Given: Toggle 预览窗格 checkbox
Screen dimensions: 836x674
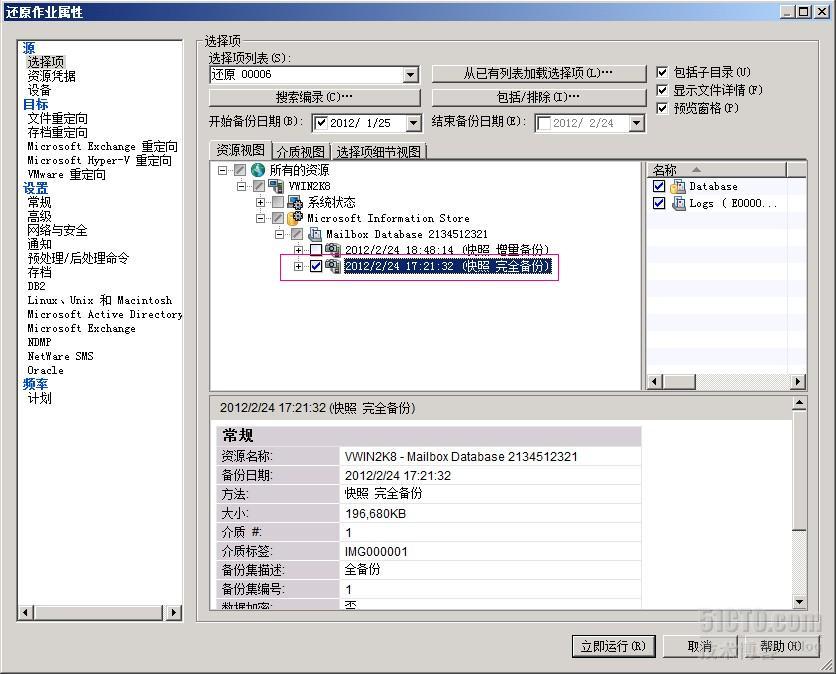Looking at the screenshot, I should click(x=662, y=108).
